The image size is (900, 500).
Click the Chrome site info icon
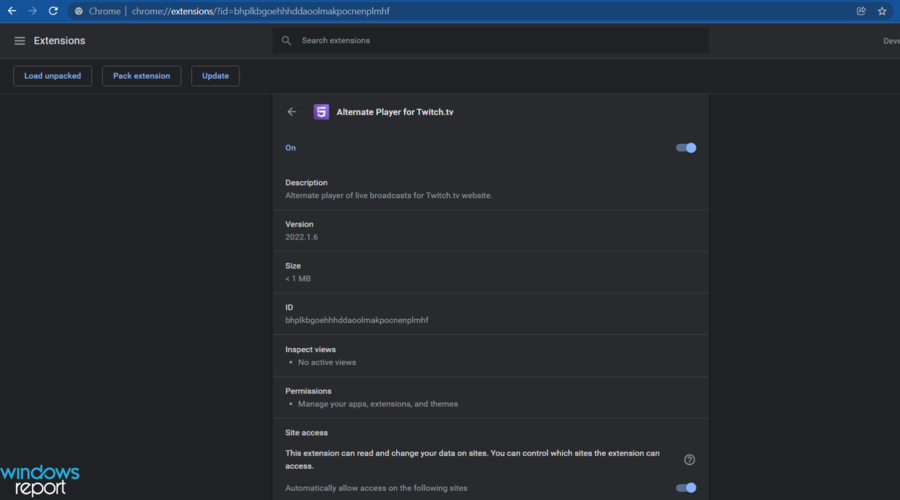[79, 11]
